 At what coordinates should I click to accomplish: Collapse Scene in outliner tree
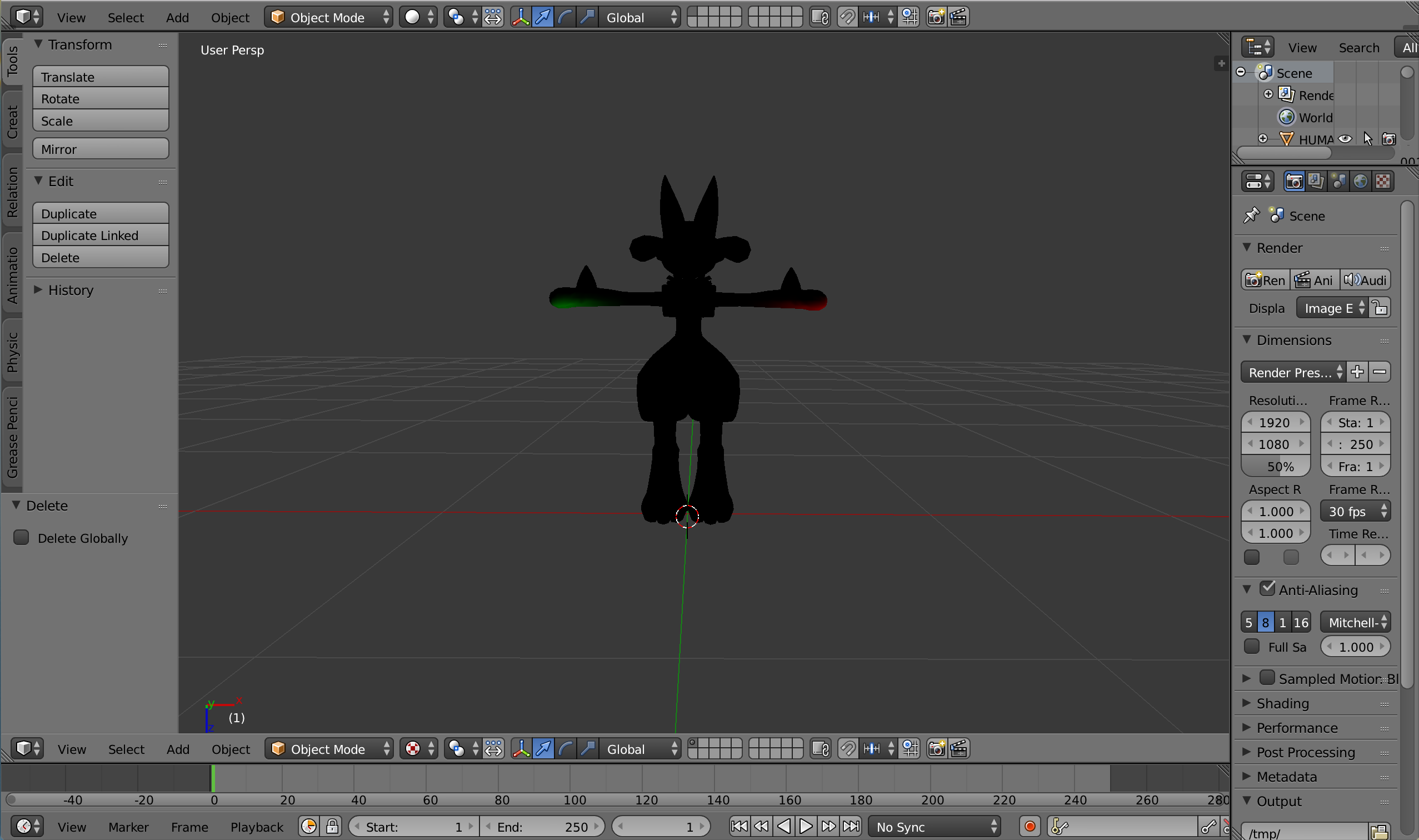pos(1241,72)
